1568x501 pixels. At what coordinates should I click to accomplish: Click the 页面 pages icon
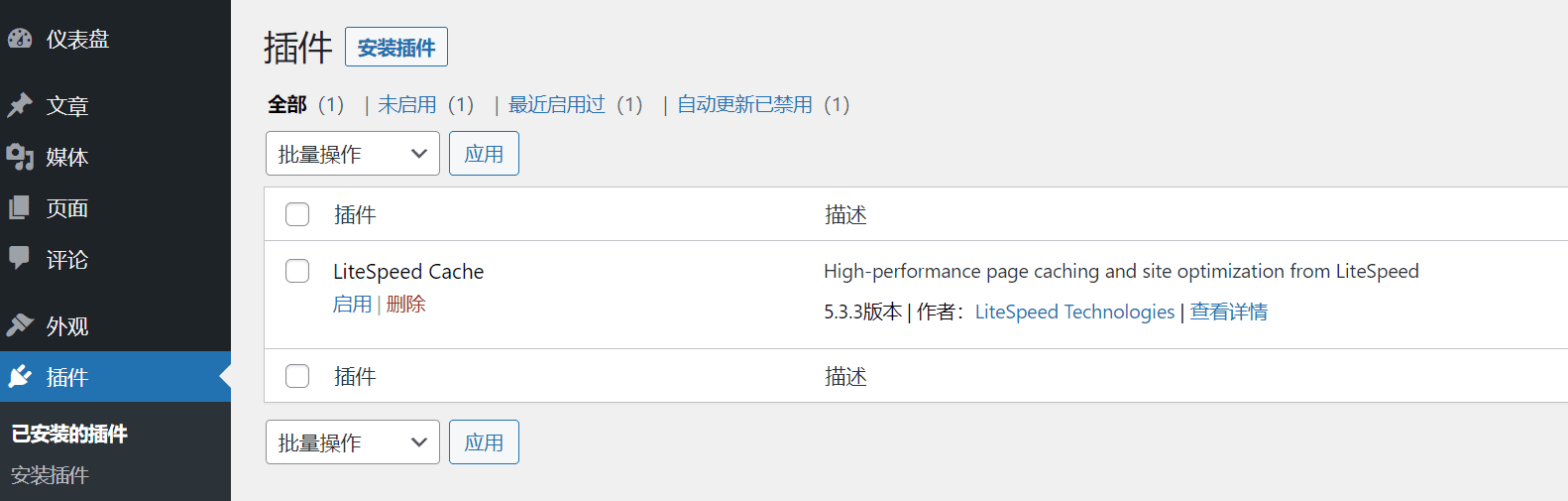(x=20, y=208)
